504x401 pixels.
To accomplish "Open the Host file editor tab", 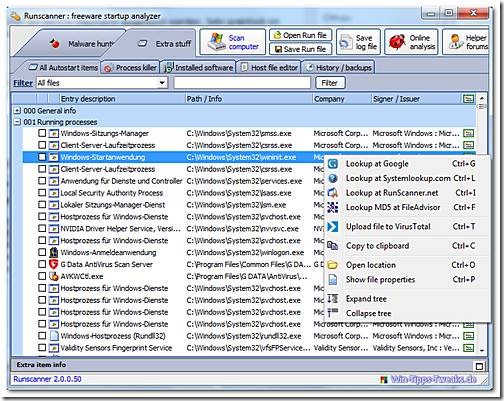I will coord(269,68).
